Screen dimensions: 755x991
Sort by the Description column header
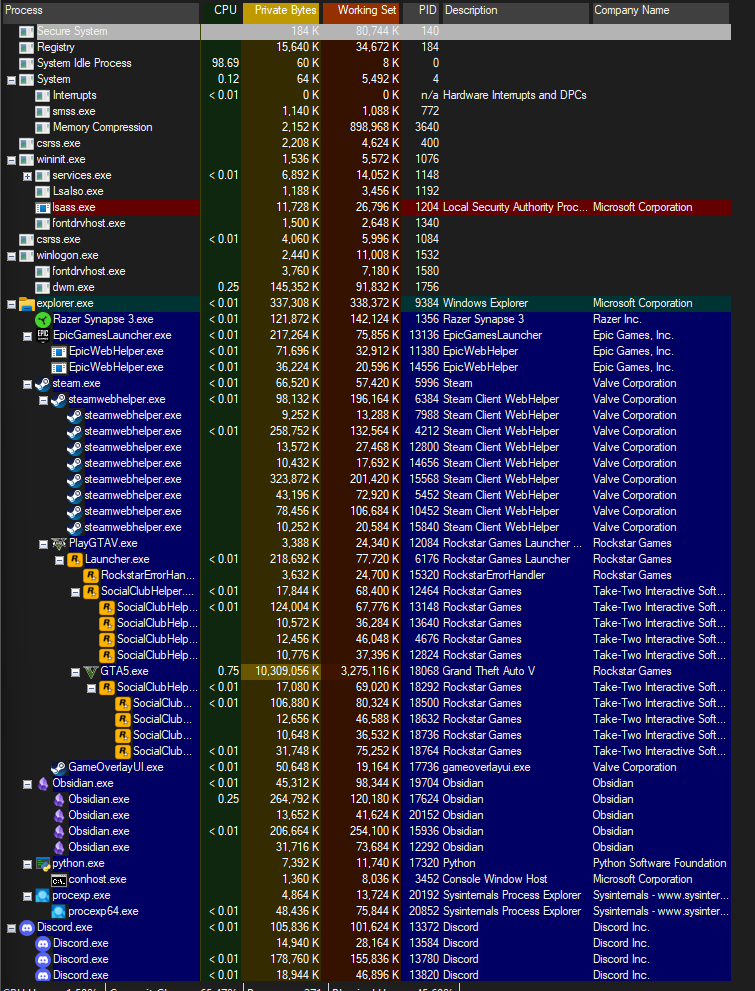coord(516,11)
